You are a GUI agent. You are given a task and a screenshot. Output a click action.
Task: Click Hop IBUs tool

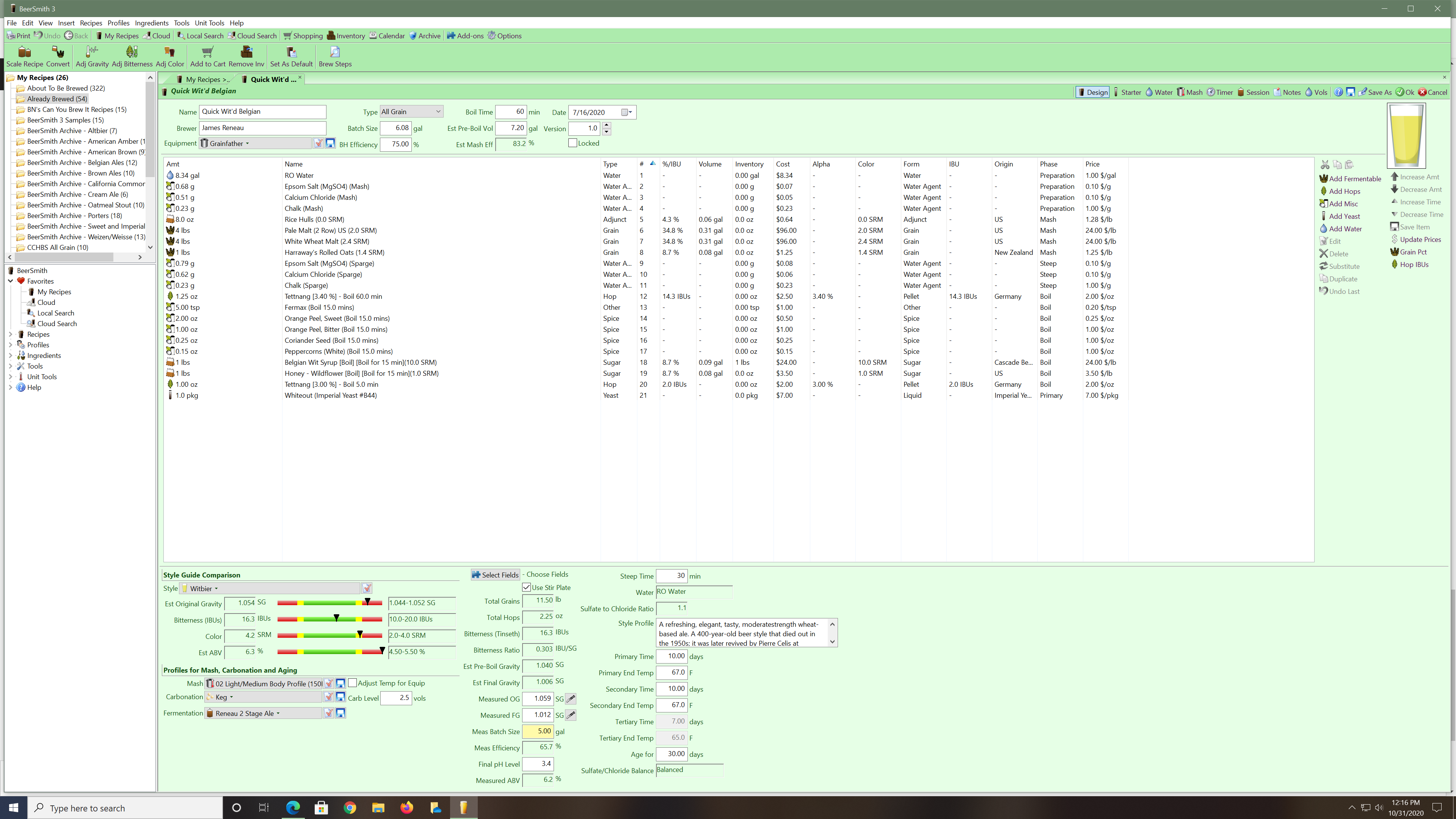tap(1410, 265)
